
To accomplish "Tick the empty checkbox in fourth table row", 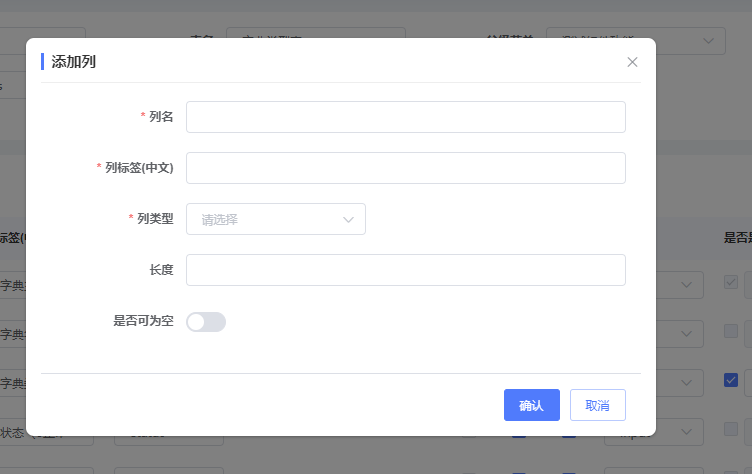I will click(731, 429).
